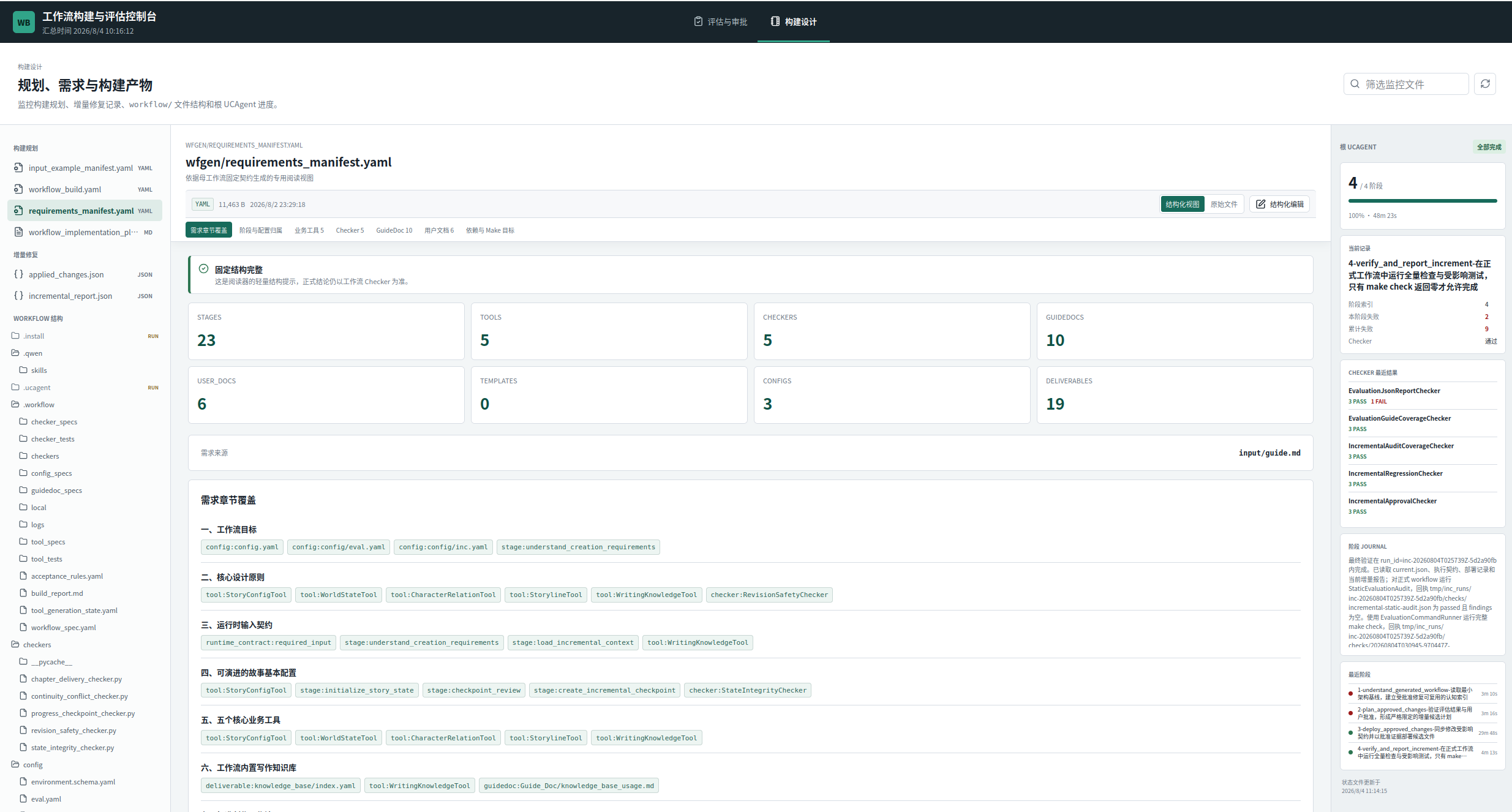Click file icon of input_example_manifest.yaml

[x=18, y=168]
